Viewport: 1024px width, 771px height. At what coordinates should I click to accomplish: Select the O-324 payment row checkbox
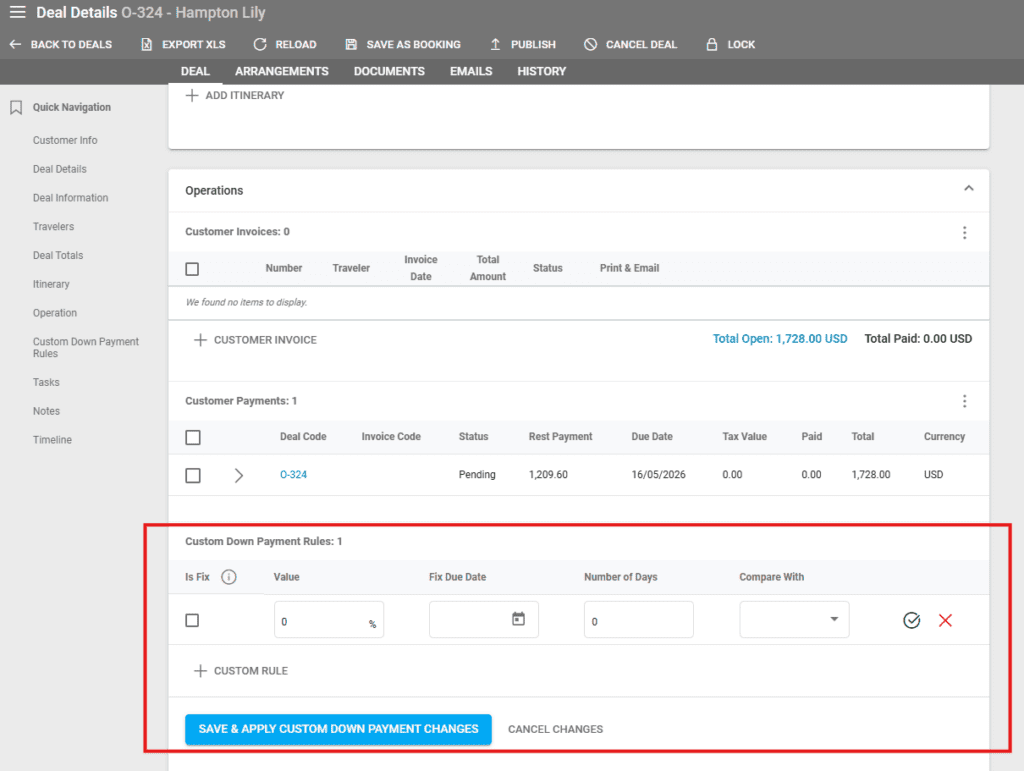click(x=193, y=476)
